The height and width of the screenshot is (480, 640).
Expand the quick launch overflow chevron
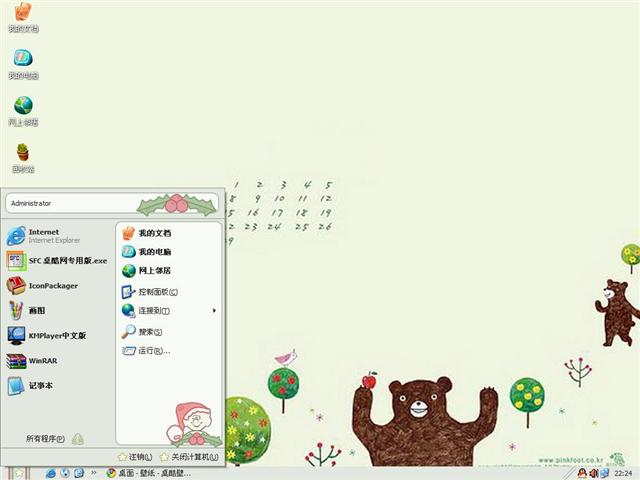click(93, 473)
